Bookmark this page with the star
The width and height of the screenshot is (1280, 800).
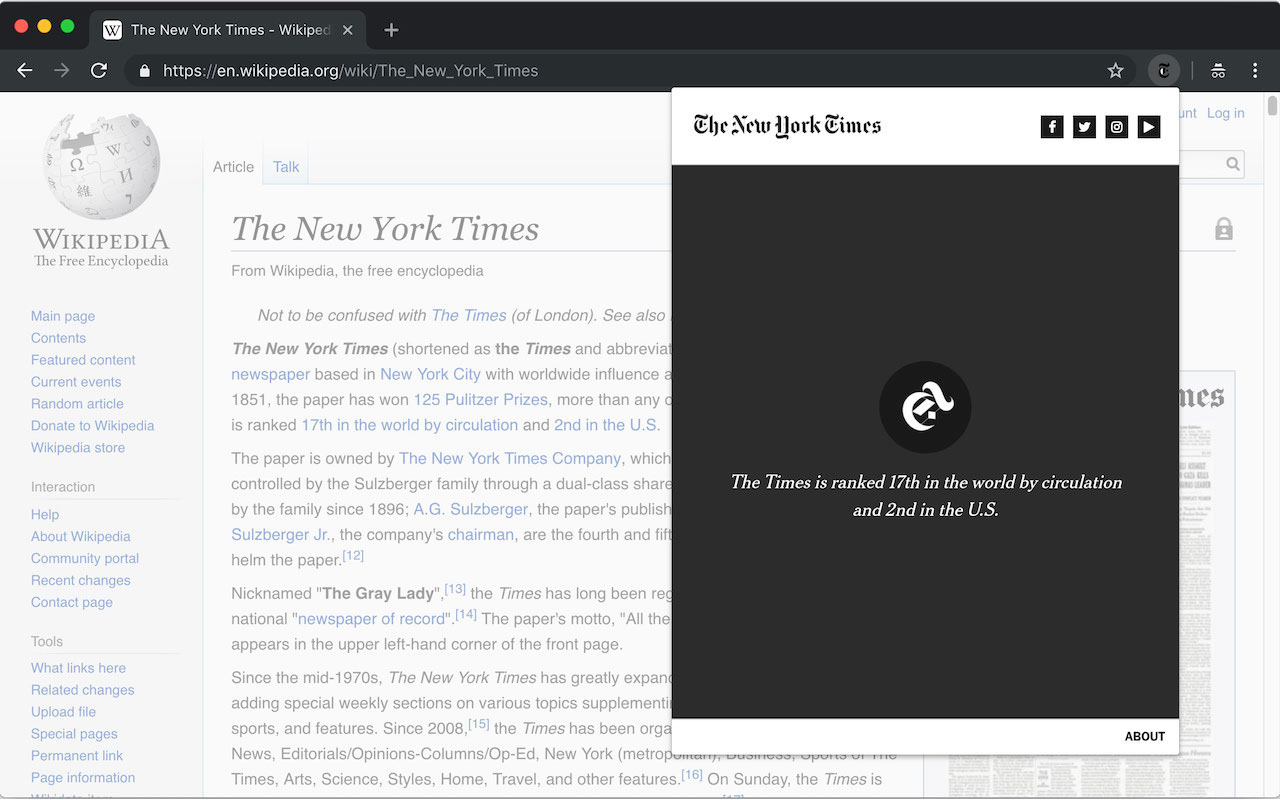(1115, 70)
